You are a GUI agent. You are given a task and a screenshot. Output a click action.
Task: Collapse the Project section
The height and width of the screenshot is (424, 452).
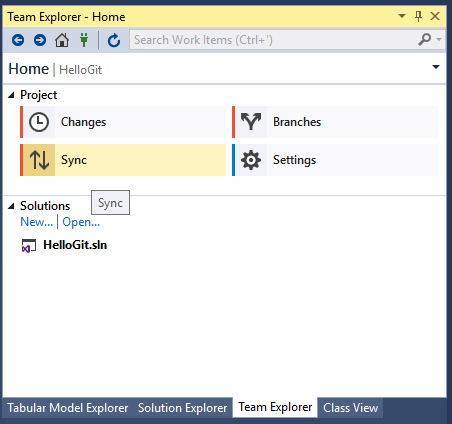click(x=11, y=95)
